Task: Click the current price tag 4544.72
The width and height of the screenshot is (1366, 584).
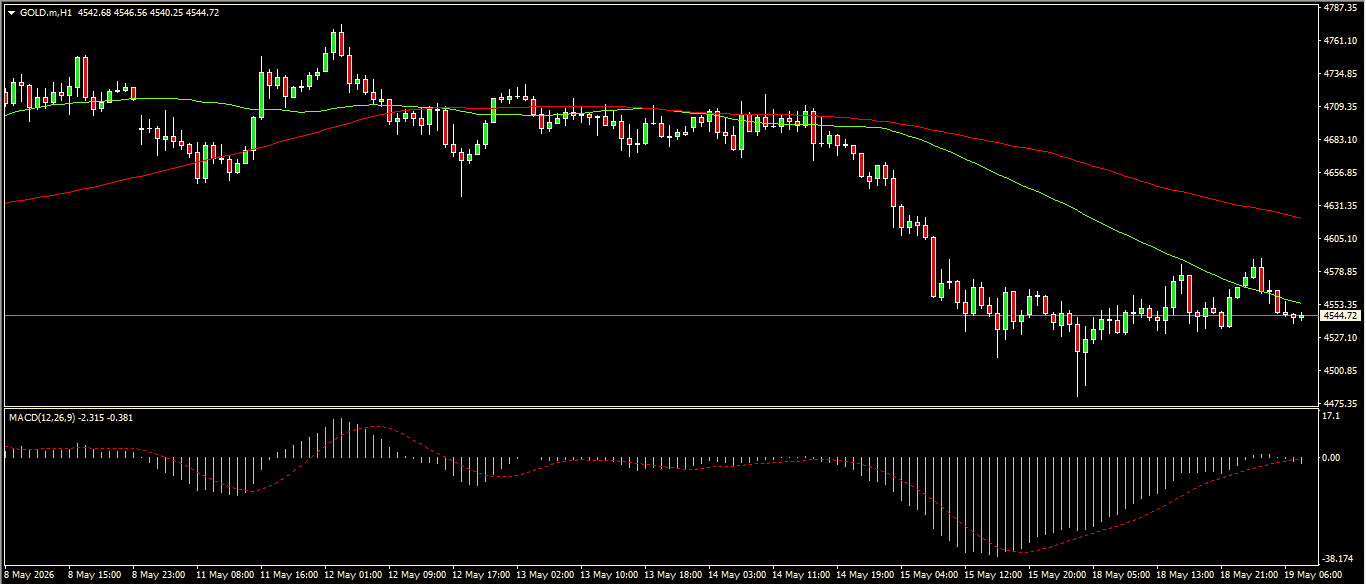Action: pos(1340,315)
